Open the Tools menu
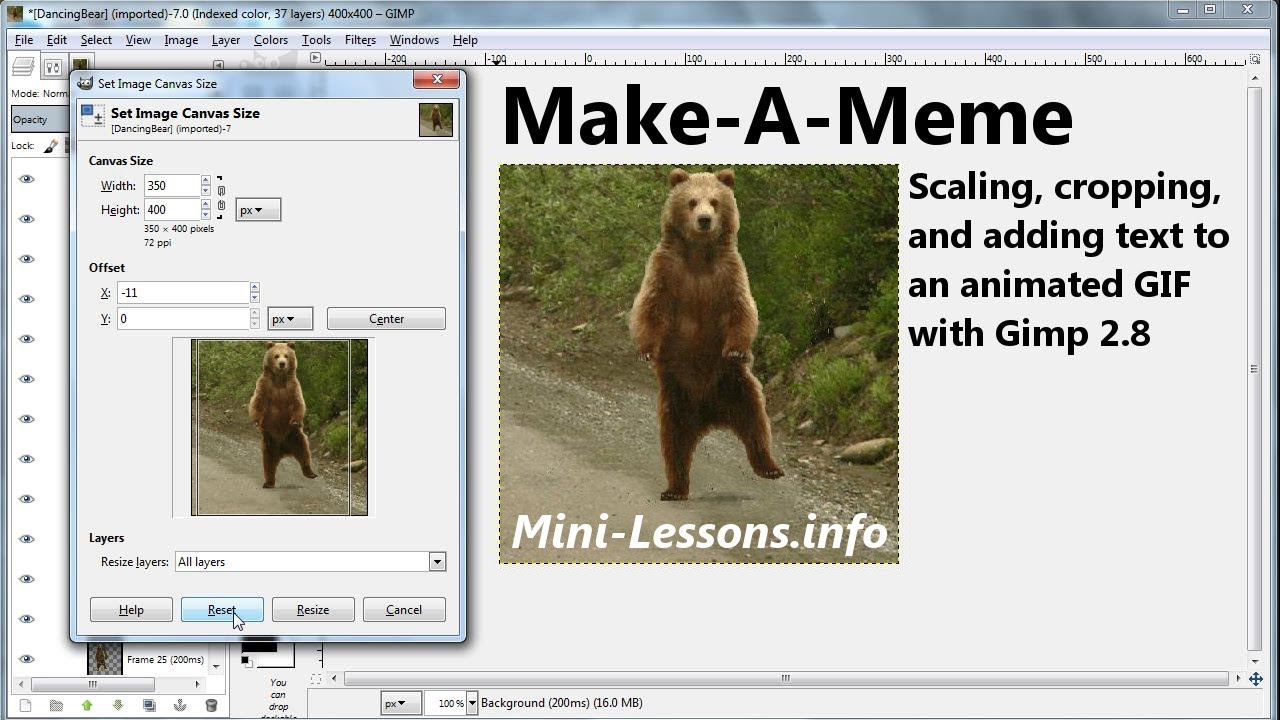This screenshot has width=1280, height=720. tap(316, 40)
